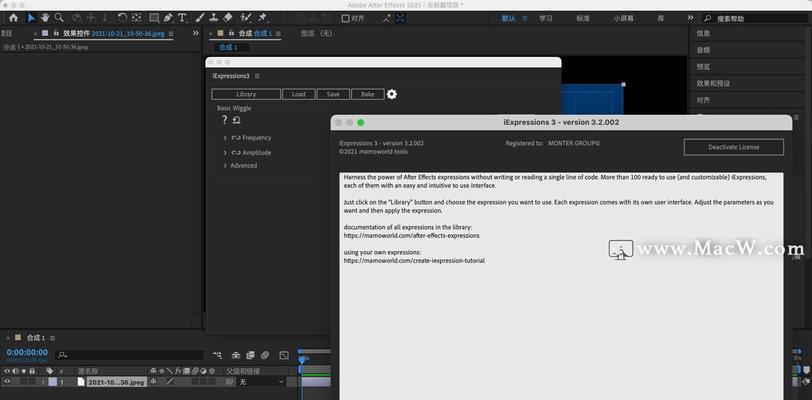Select the Eraser tool

(227, 18)
